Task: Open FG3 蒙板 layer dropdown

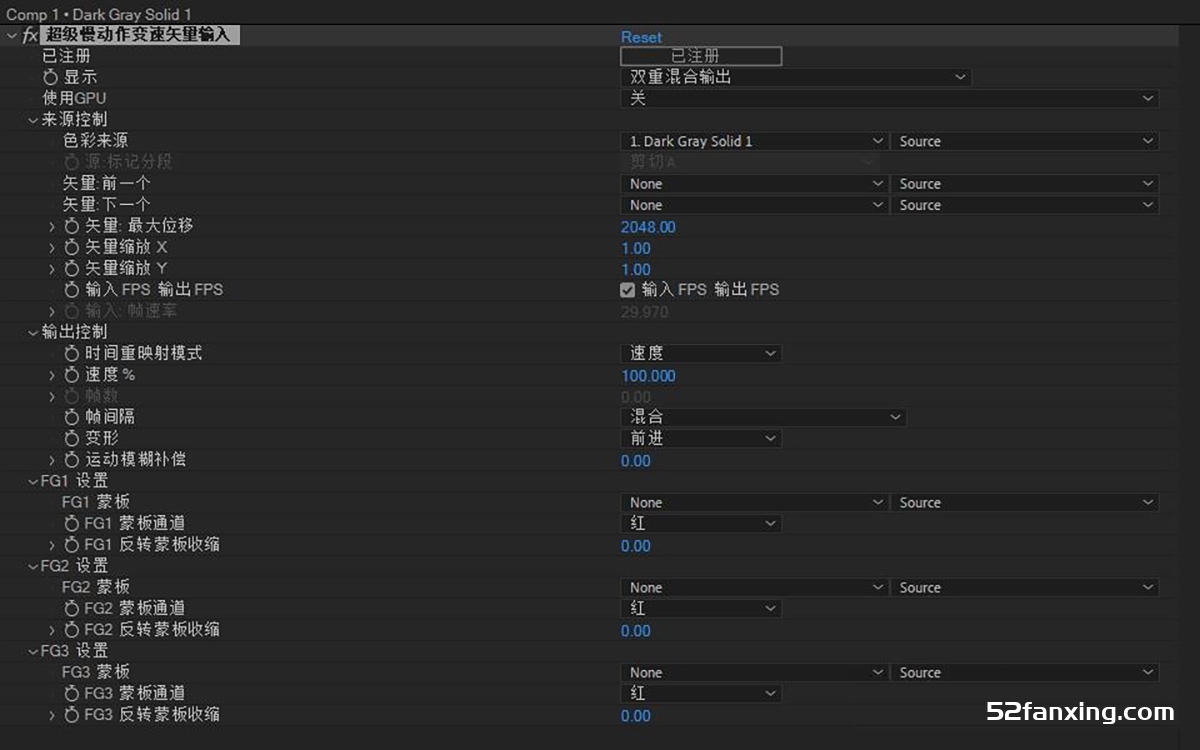Action: pyautogui.click(x=754, y=673)
